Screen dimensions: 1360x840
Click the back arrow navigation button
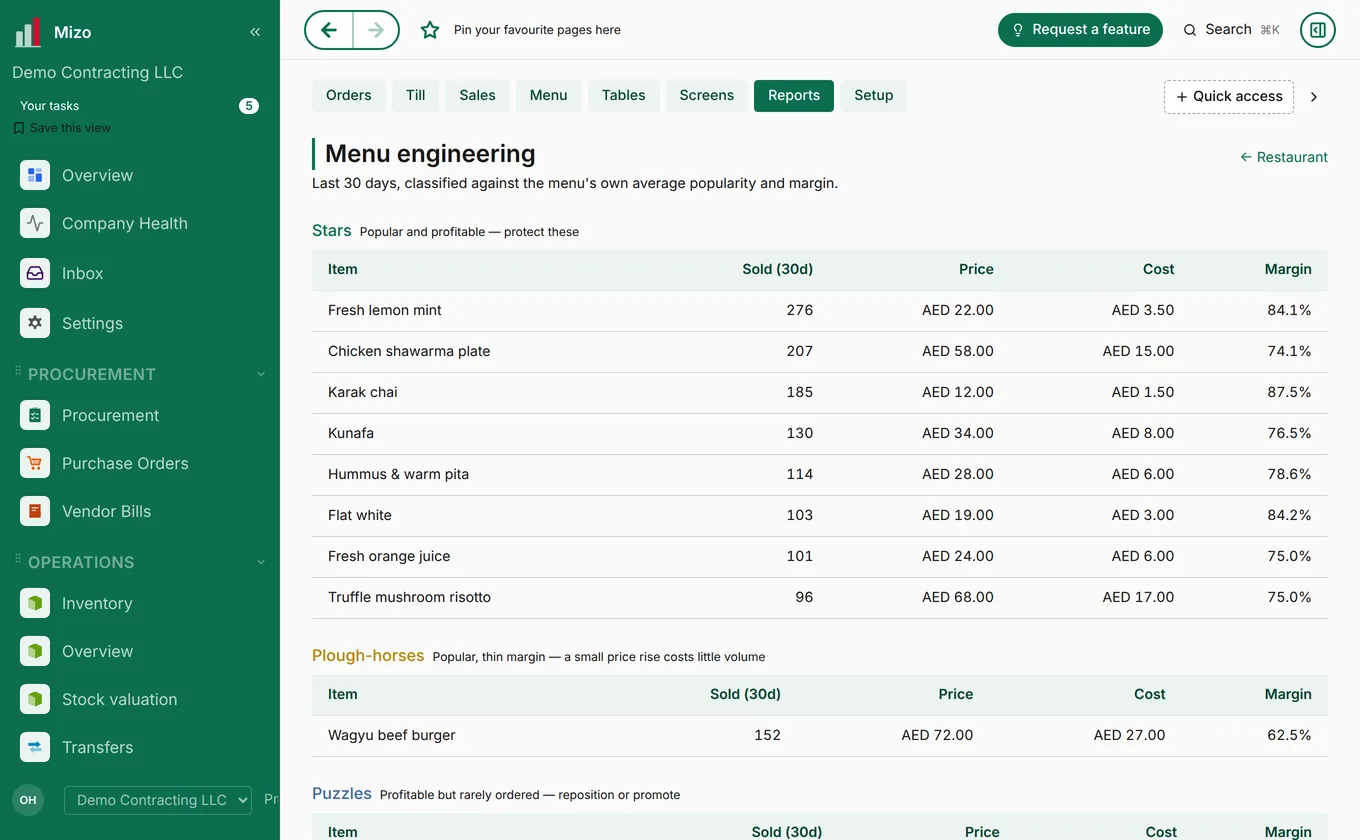(329, 30)
